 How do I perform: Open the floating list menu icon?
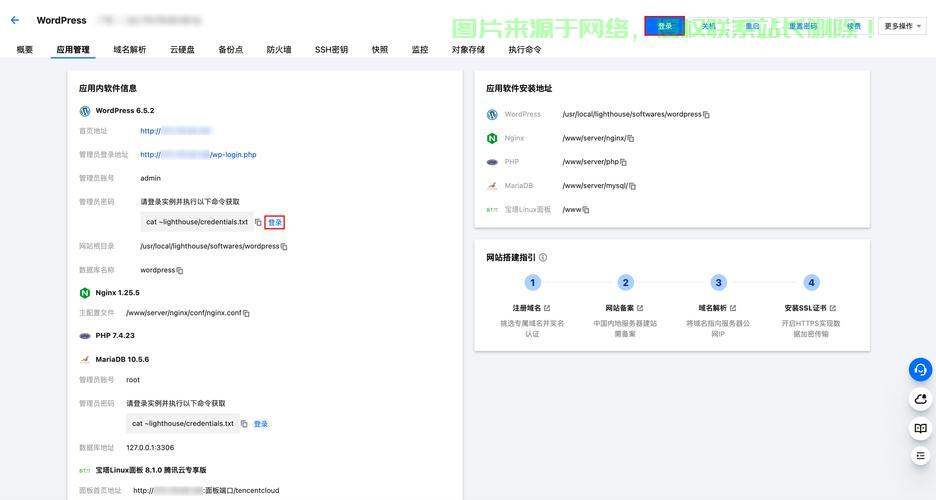(920, 456)
